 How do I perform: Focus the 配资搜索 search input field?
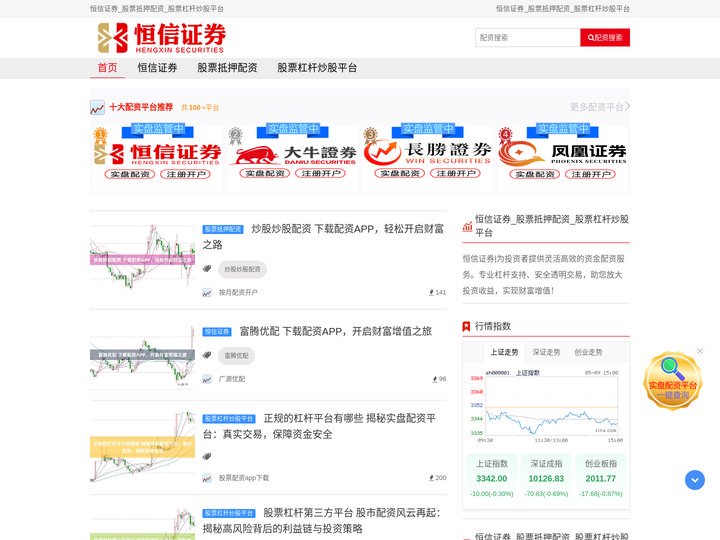[528, 38]
